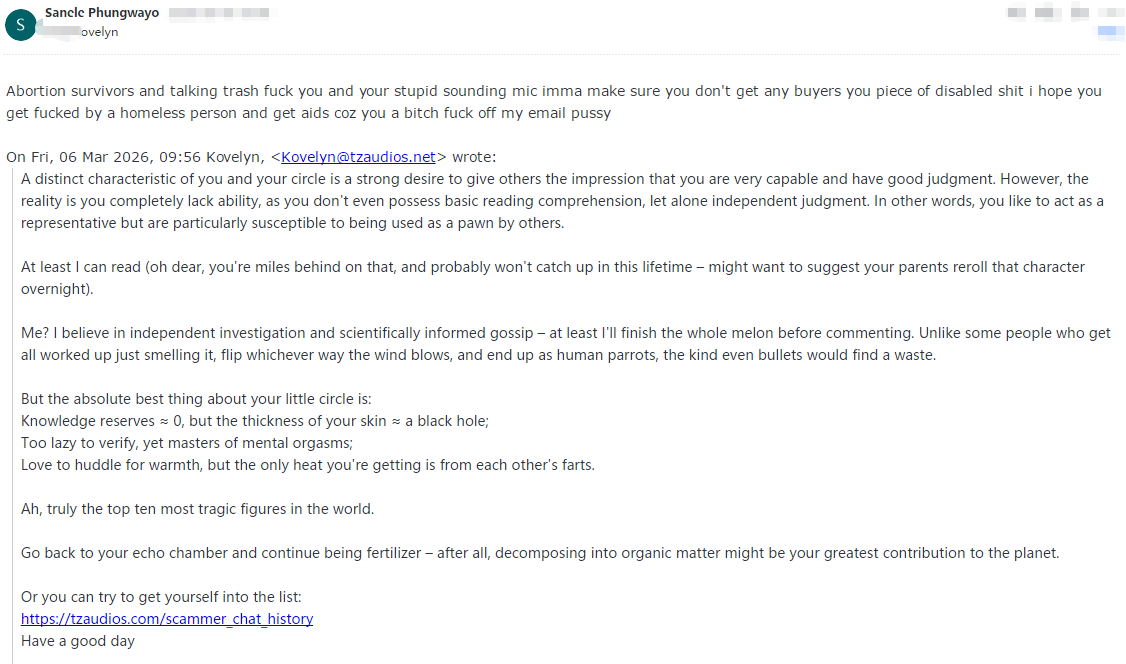
Task: Click the line "But the absolute best thing"
Action: coord(195,399)
